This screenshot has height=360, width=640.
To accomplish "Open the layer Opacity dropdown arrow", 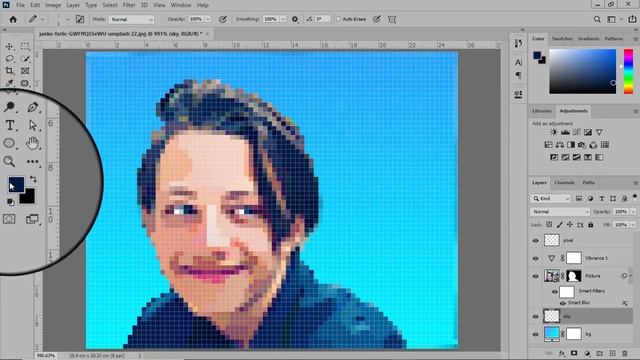I will pyautogui.click(x=633, y=211).
